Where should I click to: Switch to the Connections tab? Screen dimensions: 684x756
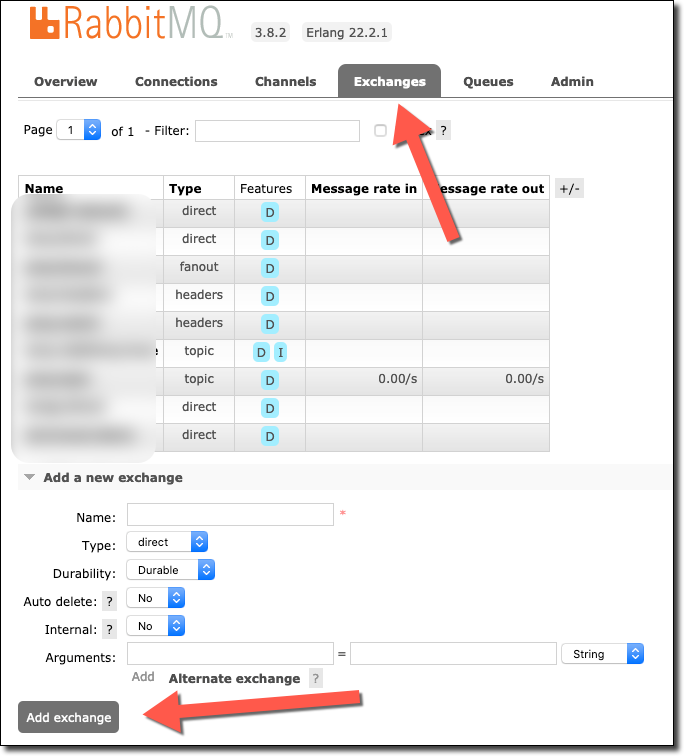(x=176, y=81)
